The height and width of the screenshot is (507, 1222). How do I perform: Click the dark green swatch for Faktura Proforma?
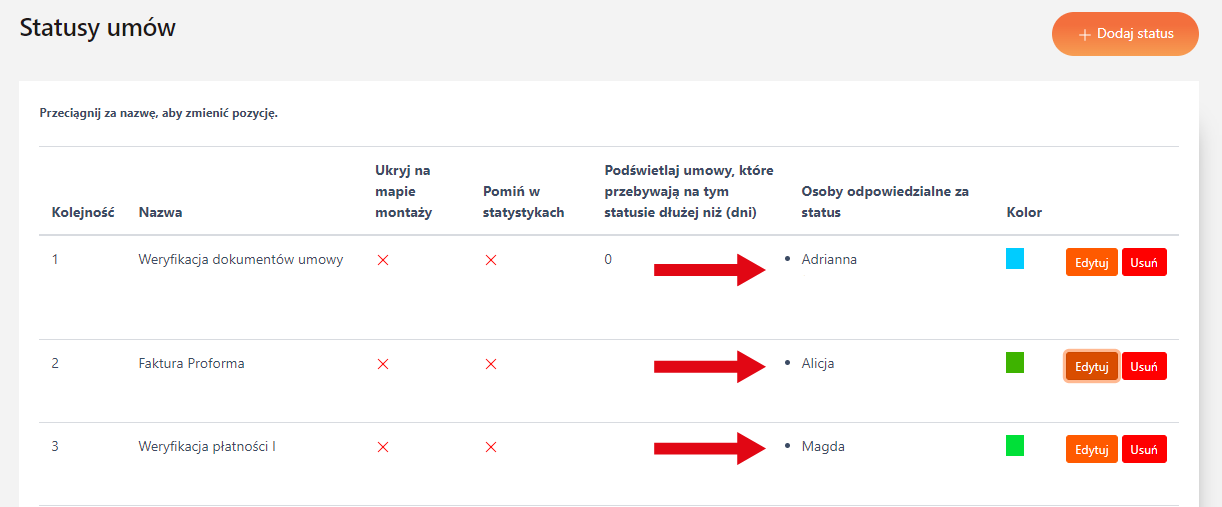1015,363
